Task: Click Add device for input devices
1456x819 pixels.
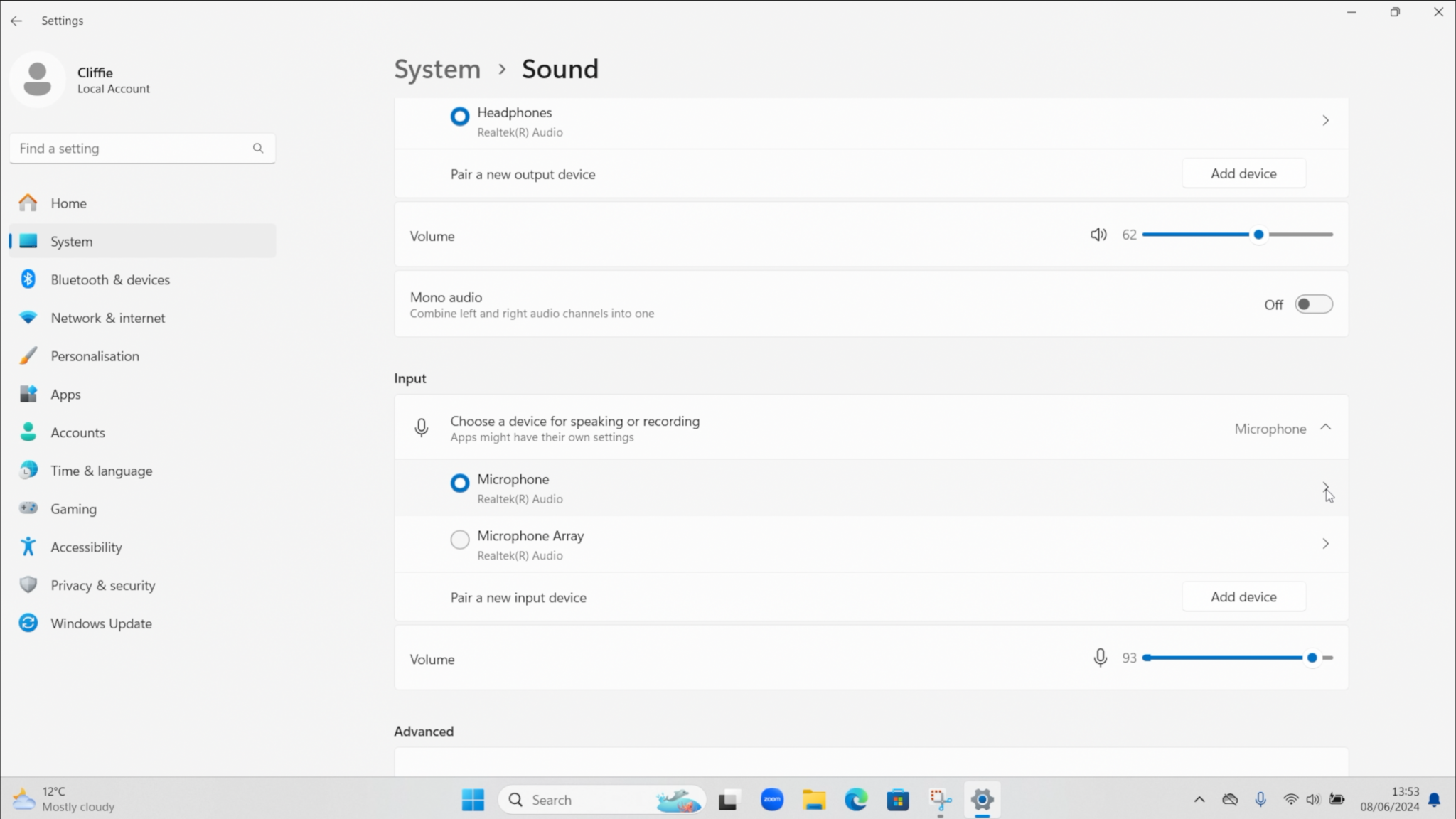Action: [1243, 596]
